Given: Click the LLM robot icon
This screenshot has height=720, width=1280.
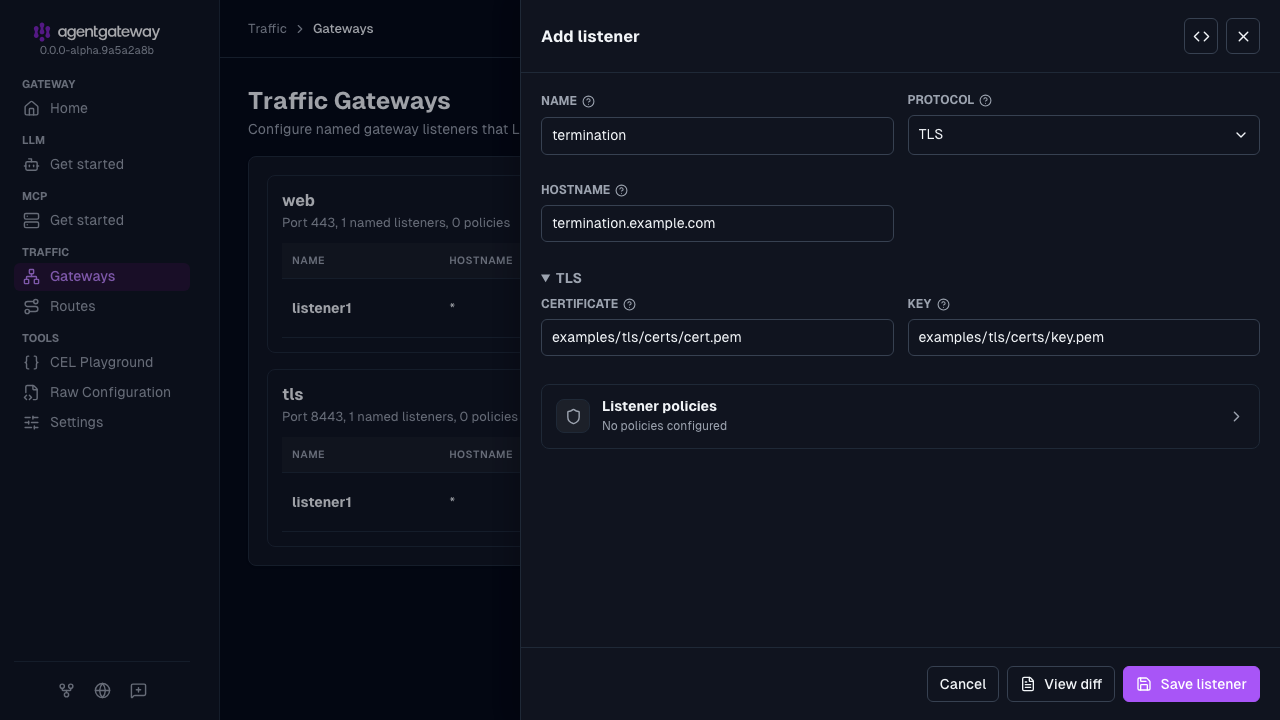Looking at the screenshot, I should [x=32, y=164].
